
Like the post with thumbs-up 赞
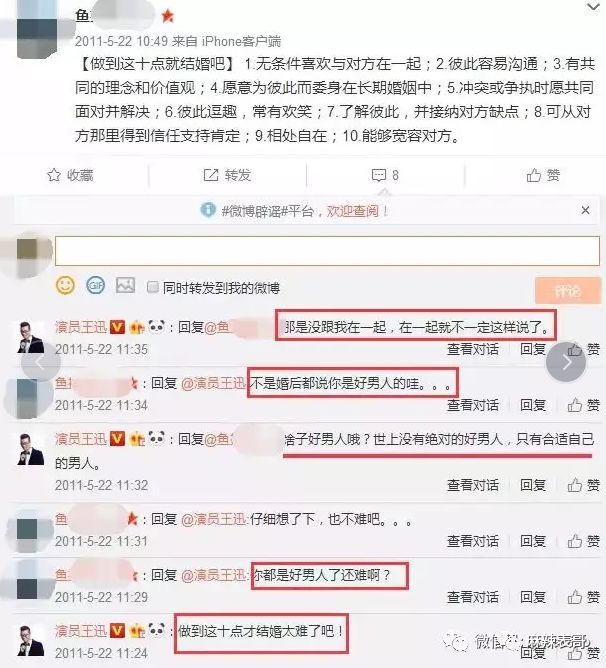click(533, 175)
